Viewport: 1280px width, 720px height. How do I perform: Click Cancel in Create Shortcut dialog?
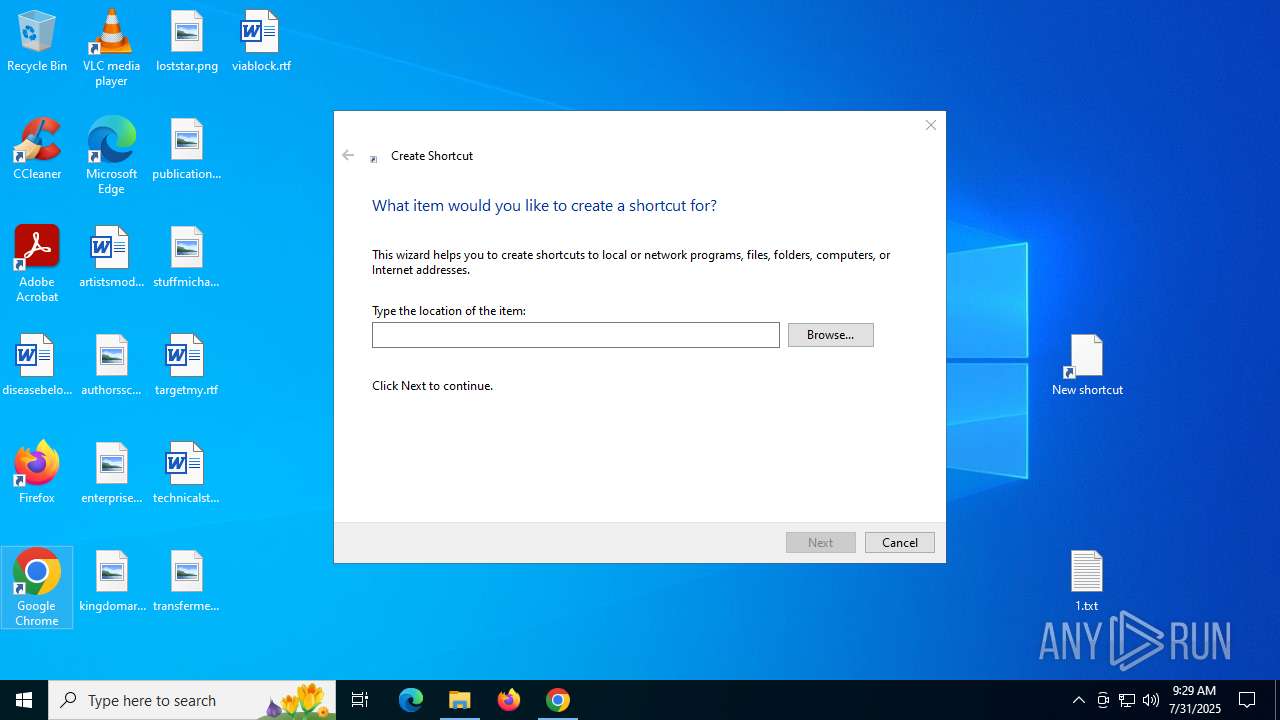900,542
